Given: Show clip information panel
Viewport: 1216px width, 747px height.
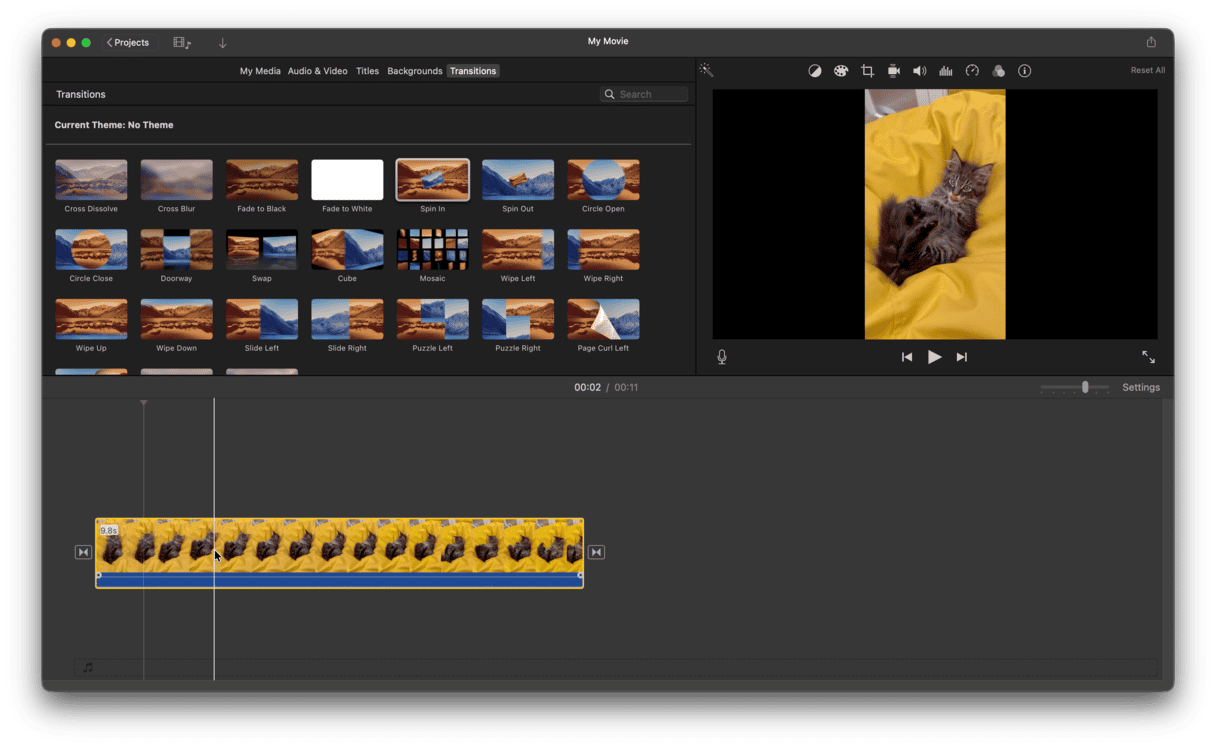Looking at the screenshot, I should click(1024, 71).
